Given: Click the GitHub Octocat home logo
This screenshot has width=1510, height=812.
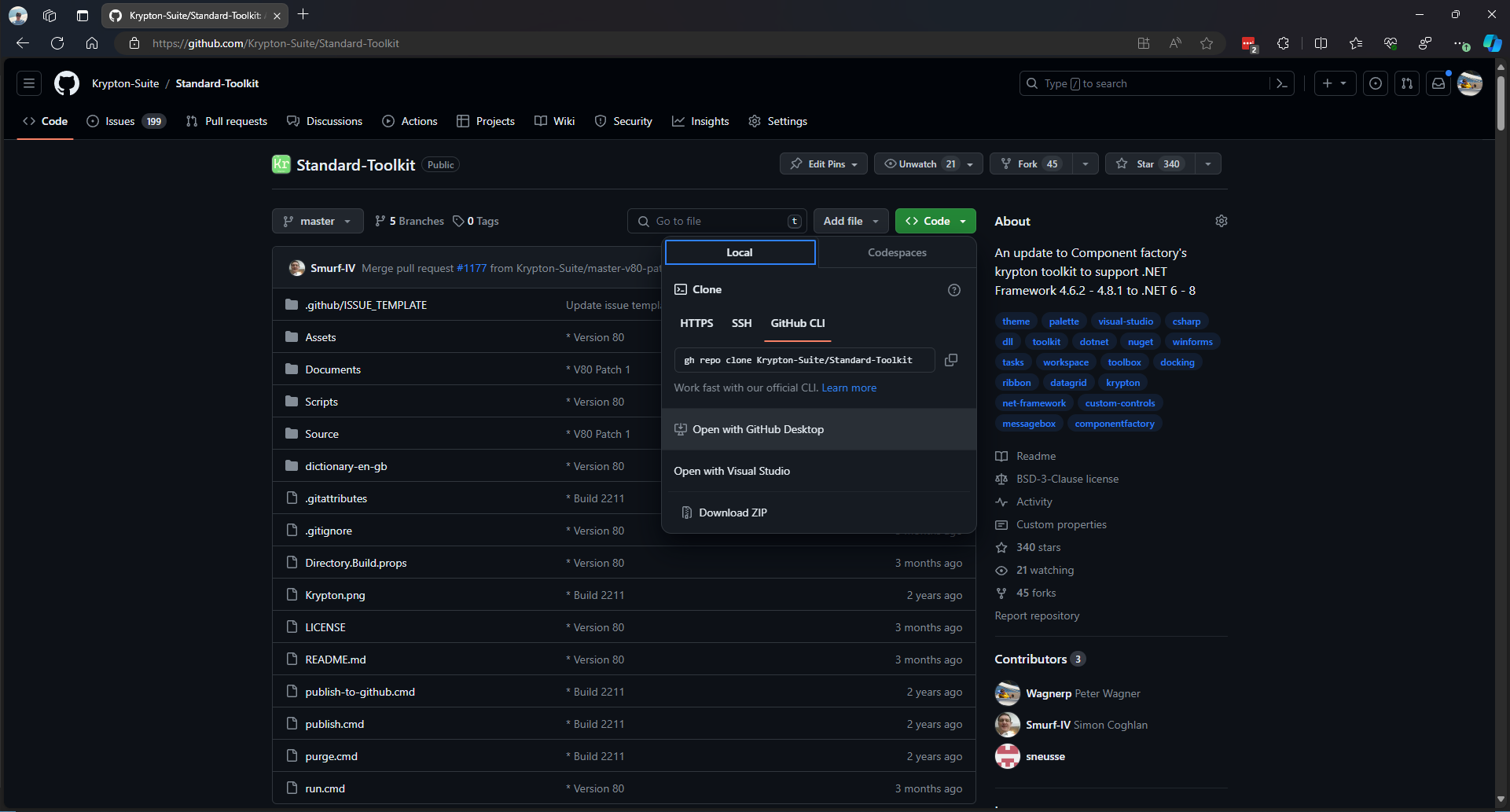Looking at the screenshot, I should point(67,83).
